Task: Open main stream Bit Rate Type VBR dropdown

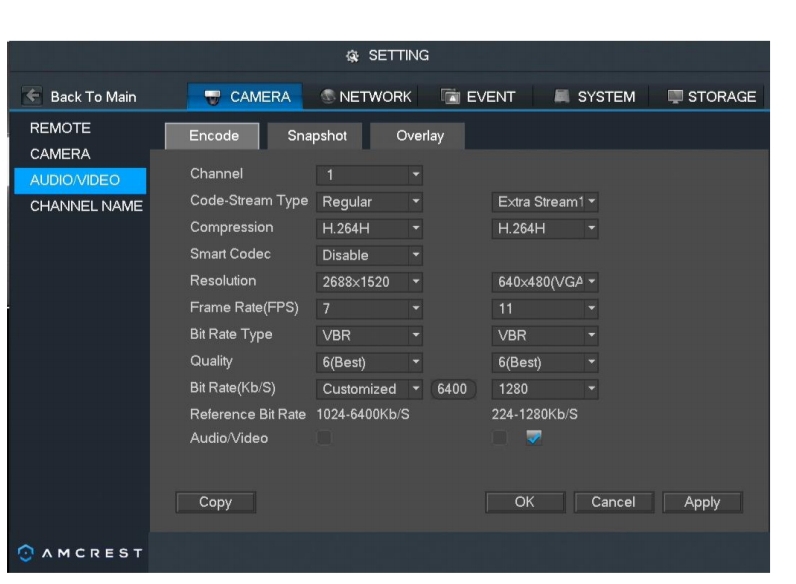Action: [x=369, y=335]
